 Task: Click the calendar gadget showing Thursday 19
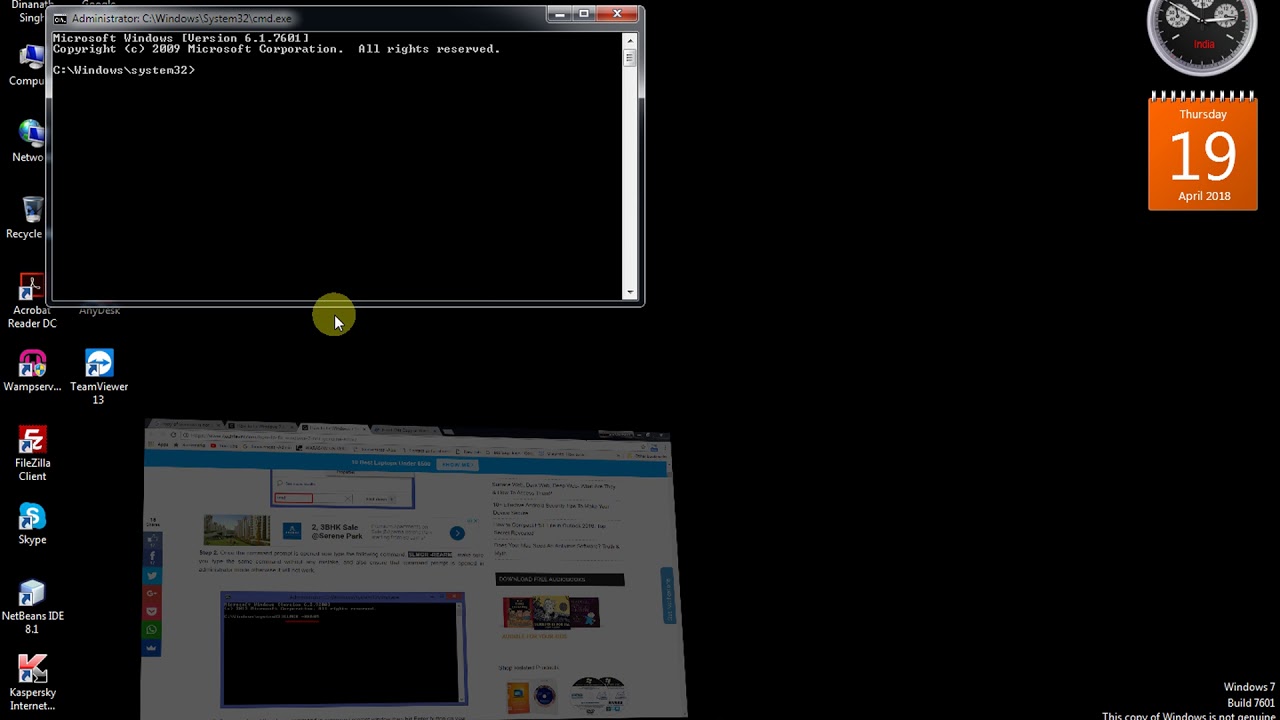[x=1203, y=150]
